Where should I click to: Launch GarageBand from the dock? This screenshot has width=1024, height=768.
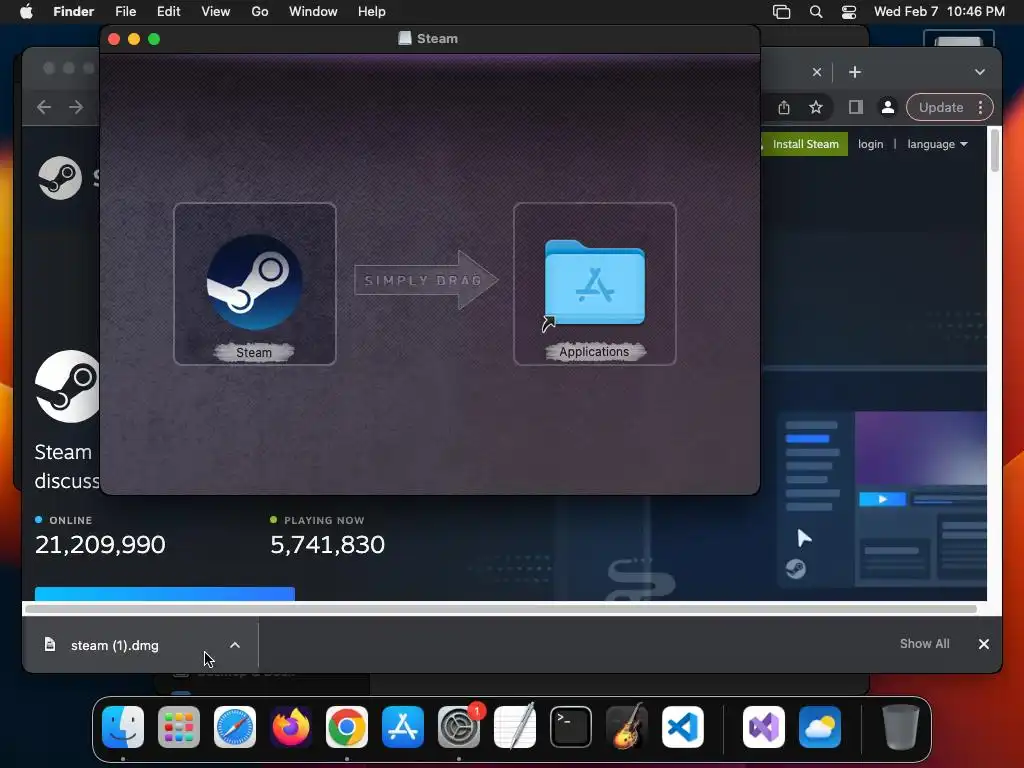(627, 727)
